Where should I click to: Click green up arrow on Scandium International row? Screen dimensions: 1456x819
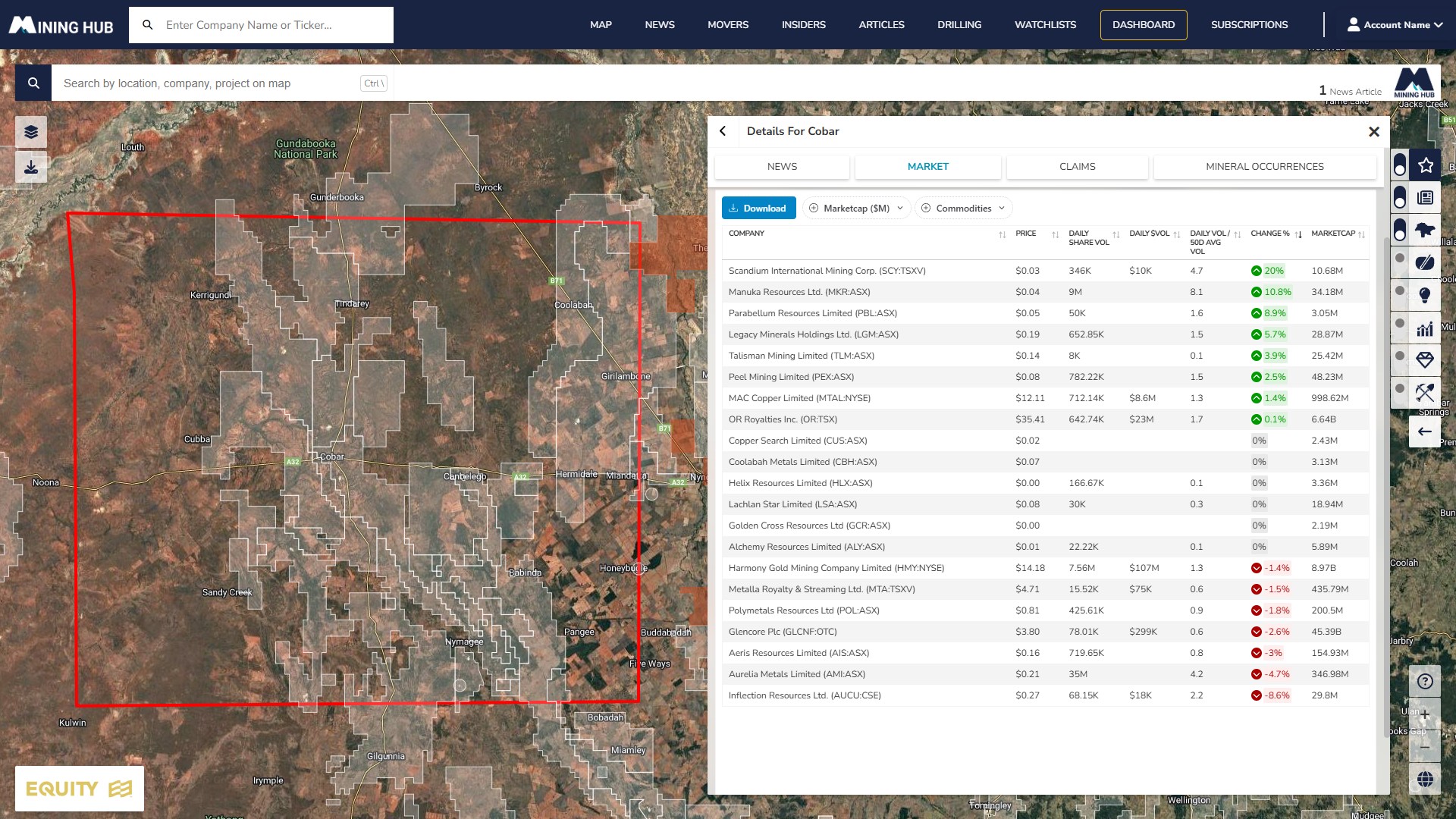1256,271
